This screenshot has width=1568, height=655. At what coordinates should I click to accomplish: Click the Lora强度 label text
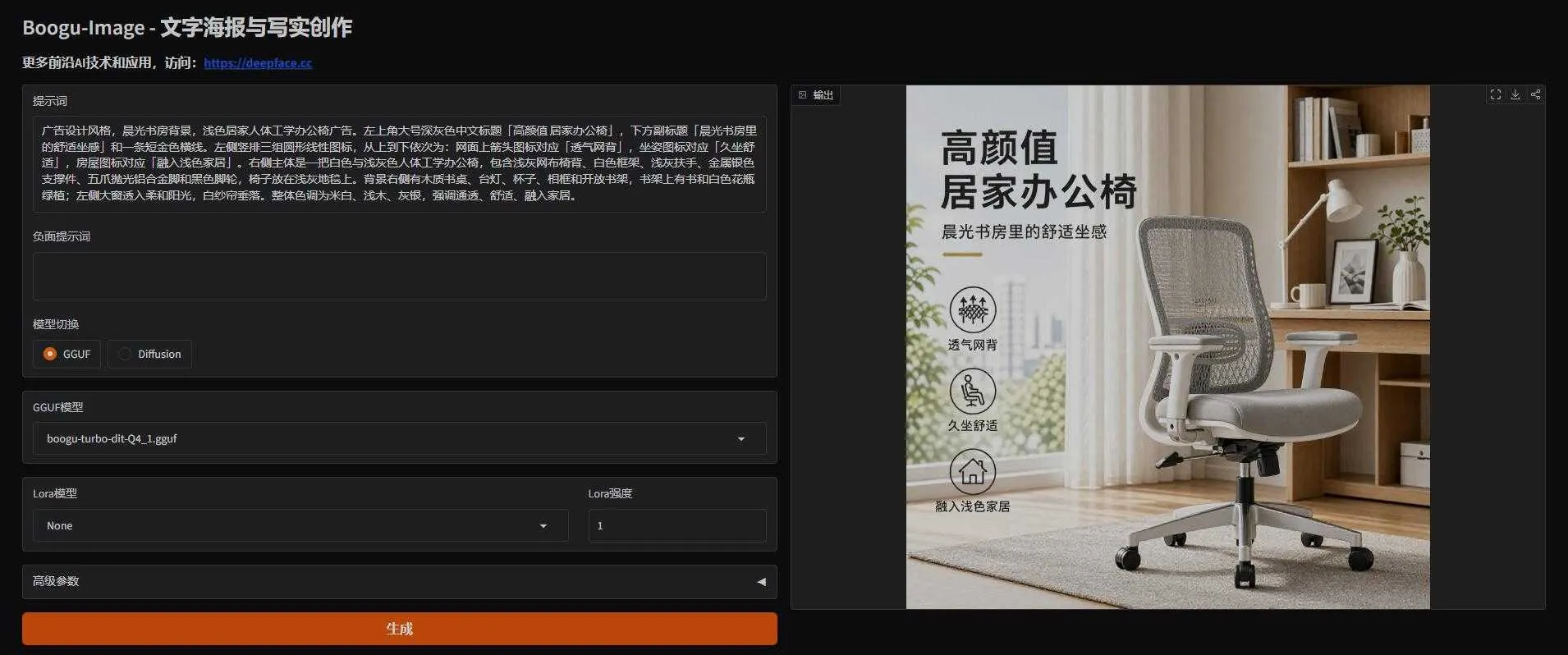point(610,493)
